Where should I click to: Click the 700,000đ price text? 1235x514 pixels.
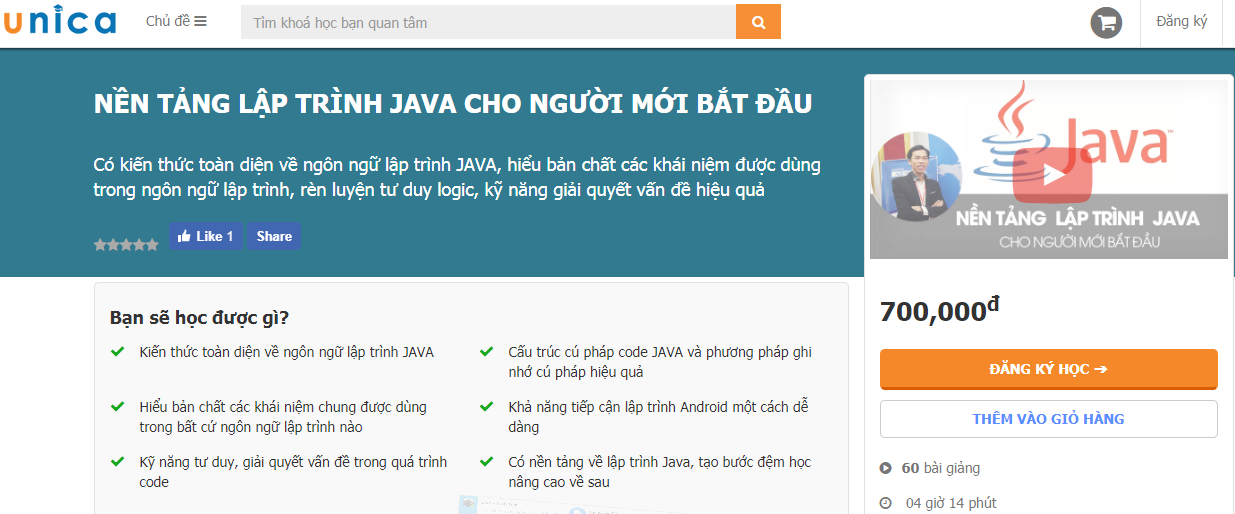tap(939, 310)
